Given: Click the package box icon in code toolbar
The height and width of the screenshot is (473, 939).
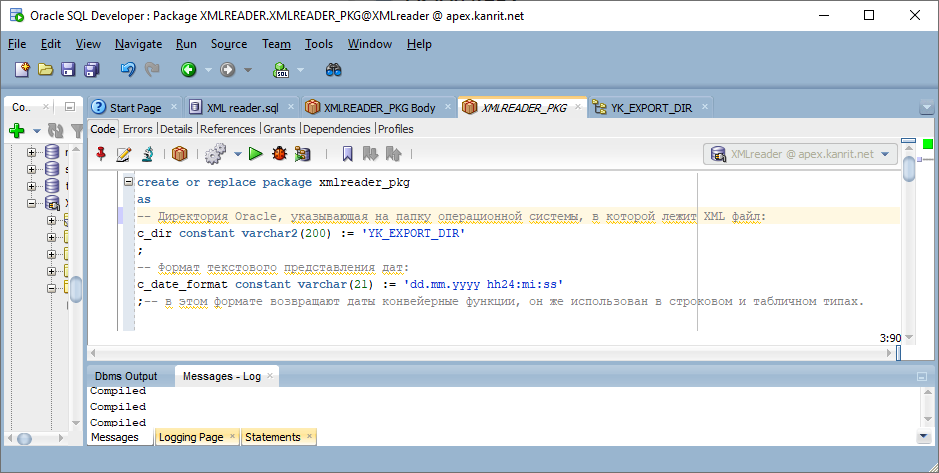Looking at the screenshot, I should click(180, 154).
